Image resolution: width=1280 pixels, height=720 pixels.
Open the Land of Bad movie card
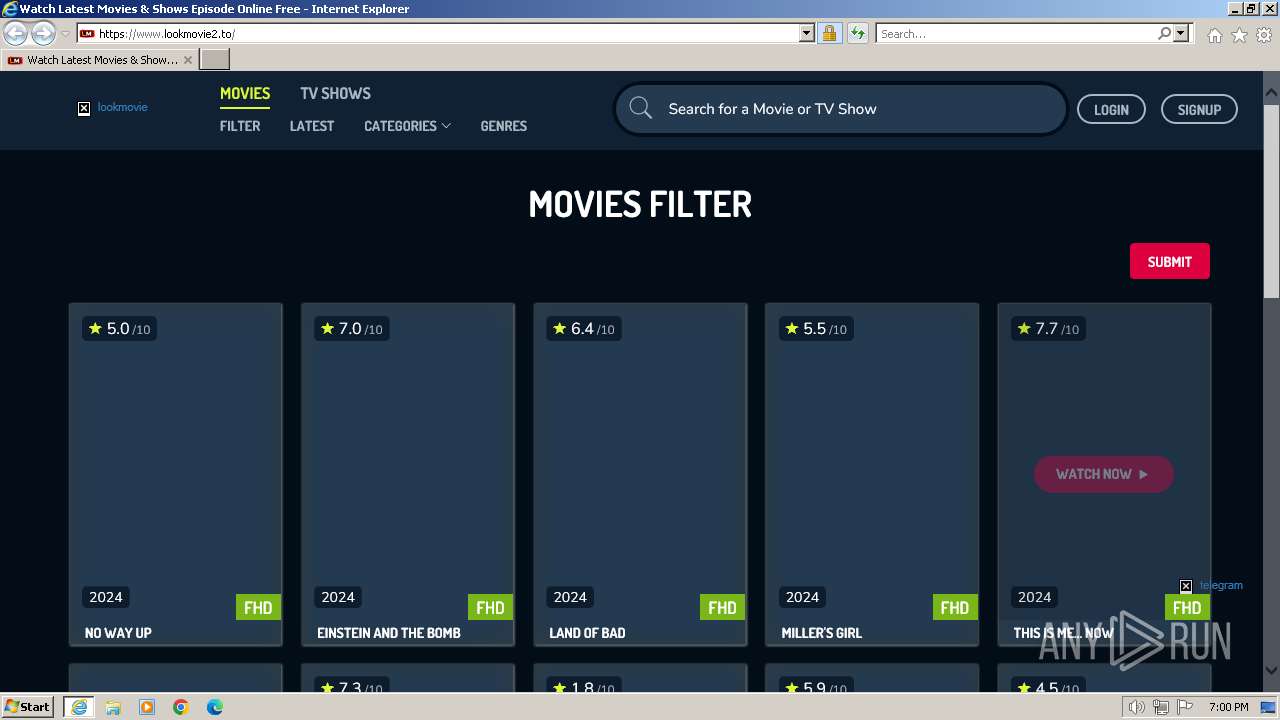pos(640,474)
